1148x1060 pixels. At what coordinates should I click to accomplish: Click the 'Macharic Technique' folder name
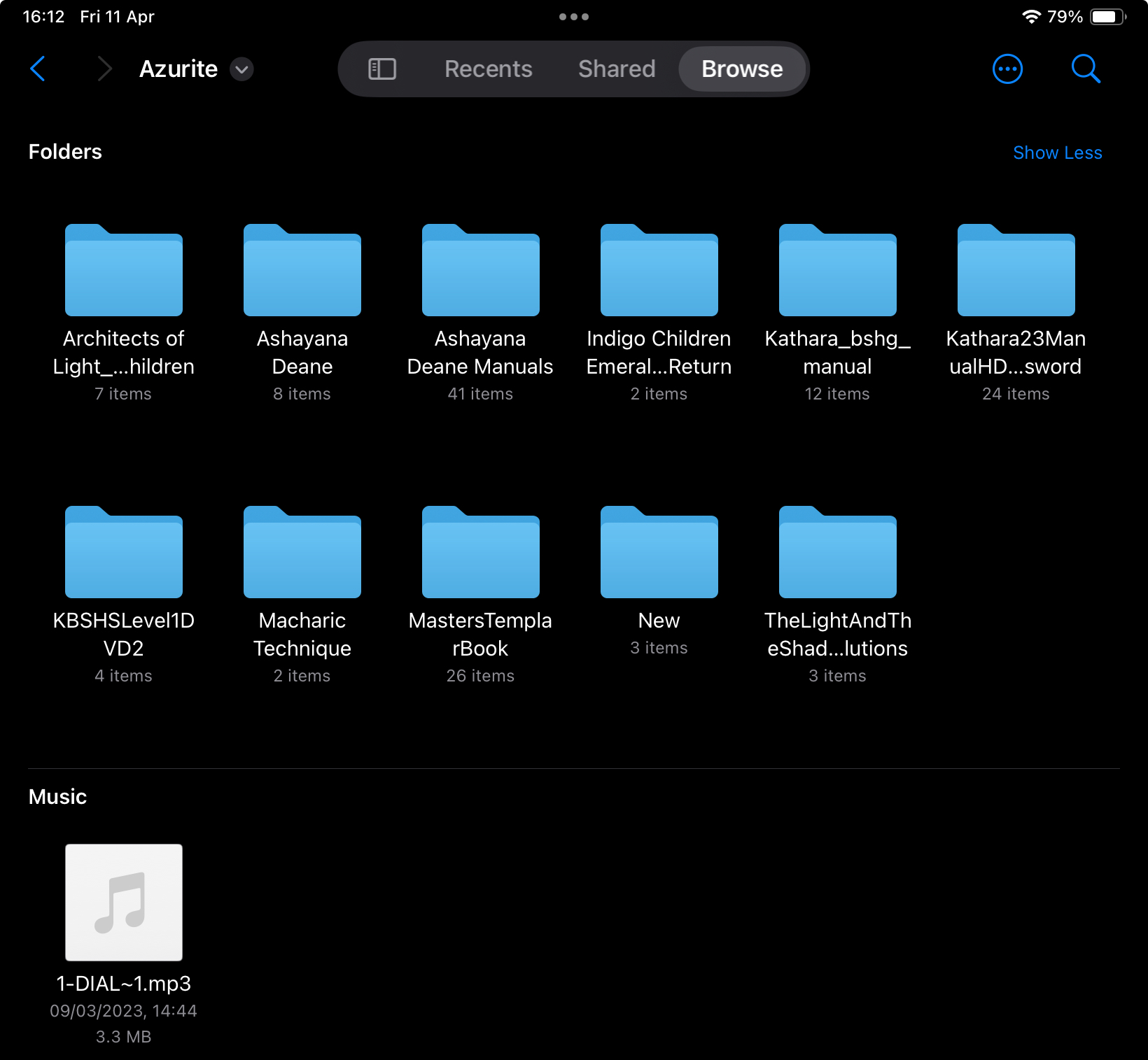click(x=302, y=635)
